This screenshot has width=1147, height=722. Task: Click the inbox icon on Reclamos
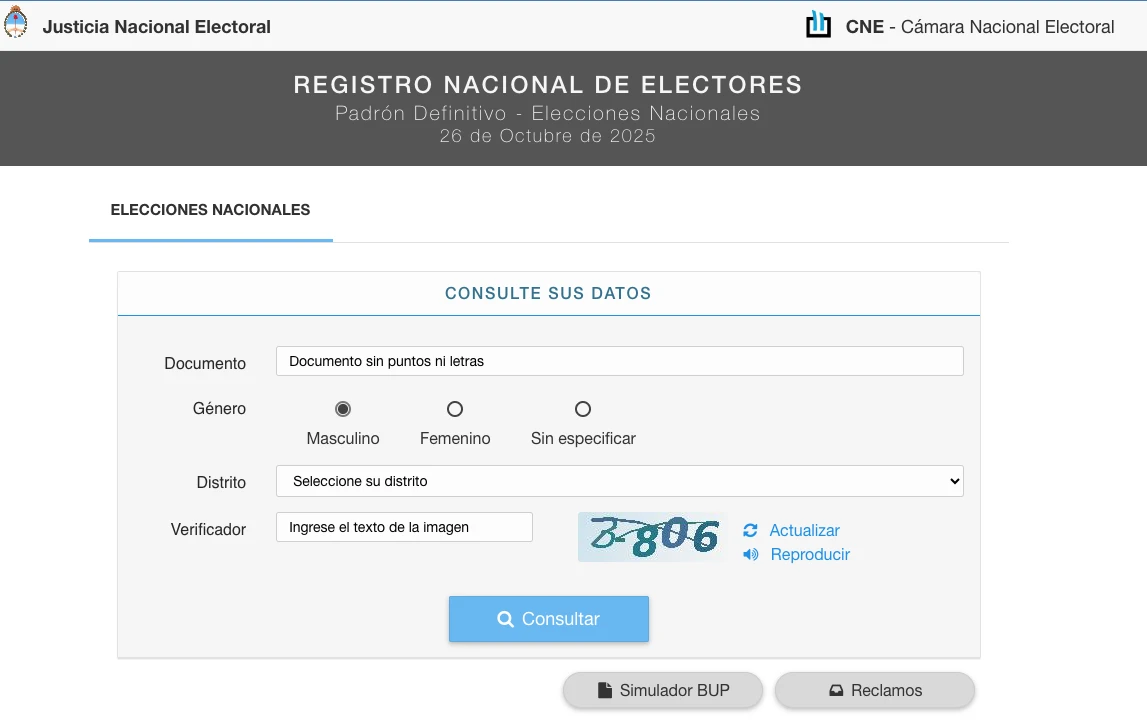tap(836, 690)
